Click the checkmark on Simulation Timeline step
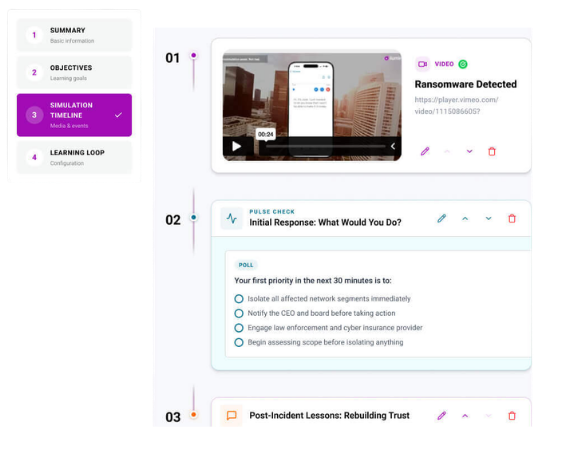 click(x=118, y=115)
